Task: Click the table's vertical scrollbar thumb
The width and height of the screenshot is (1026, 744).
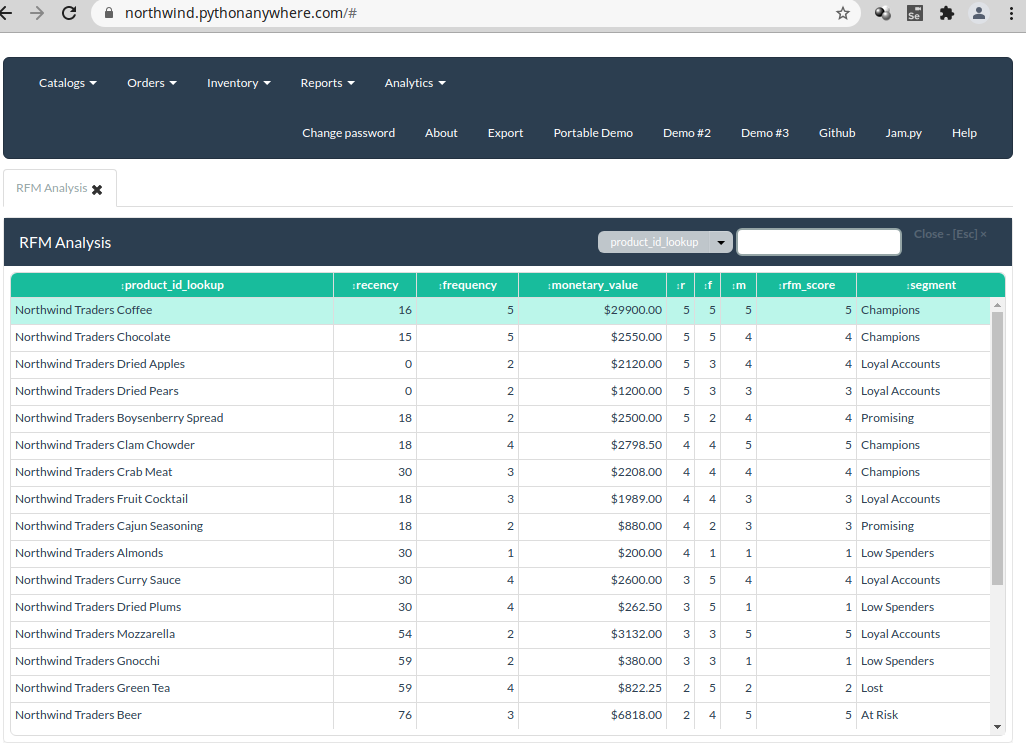Action: 997,448
